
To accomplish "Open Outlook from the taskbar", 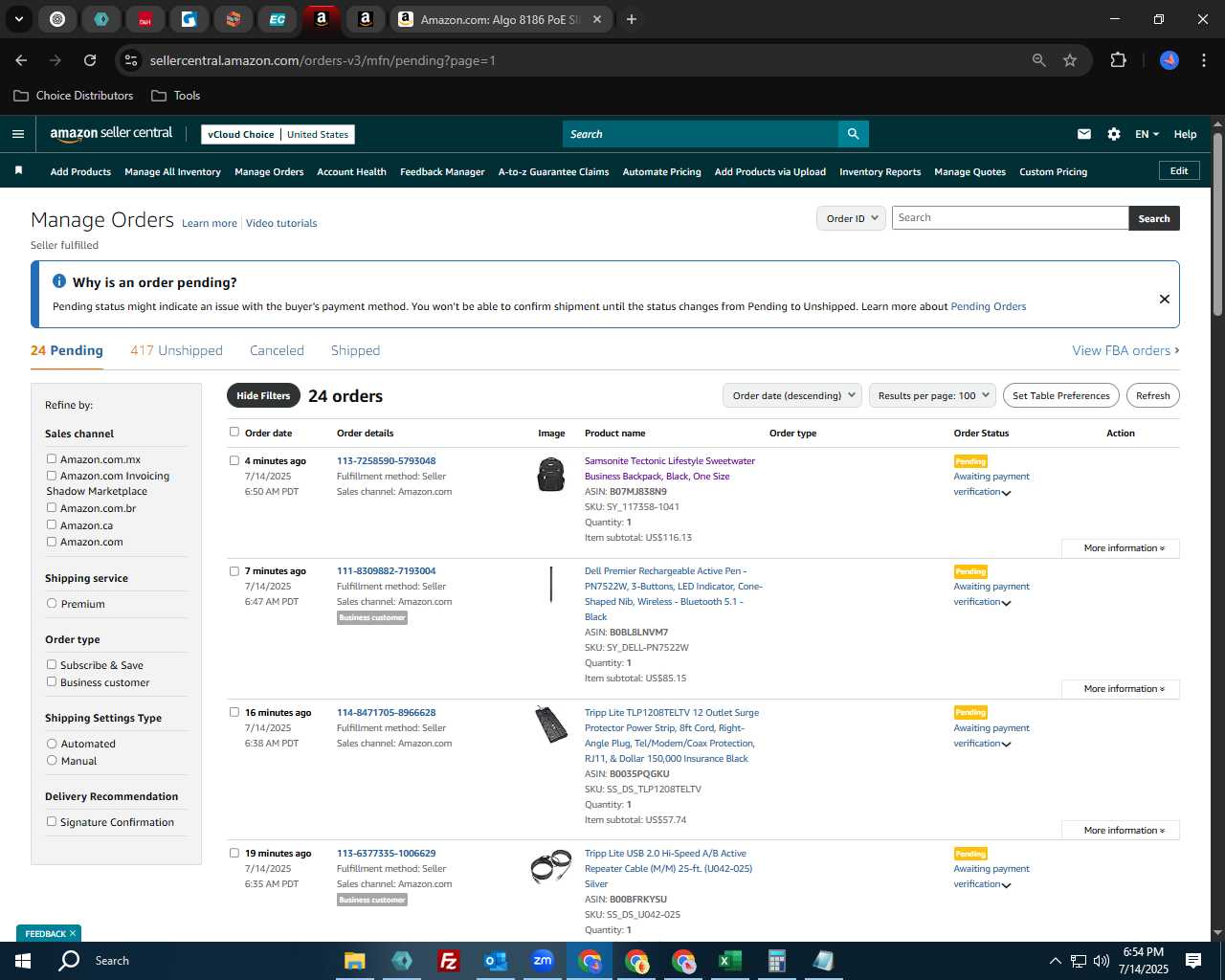I will coord(495,961).
